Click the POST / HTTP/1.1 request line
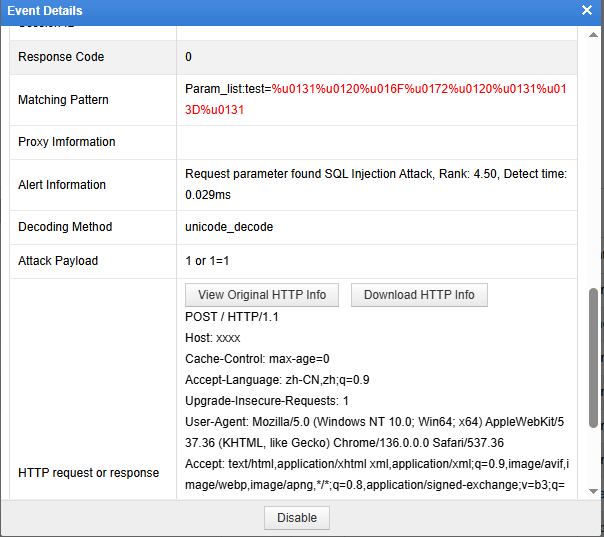The width and height of the screenshot is (604, 537). (x=232, y=317)
